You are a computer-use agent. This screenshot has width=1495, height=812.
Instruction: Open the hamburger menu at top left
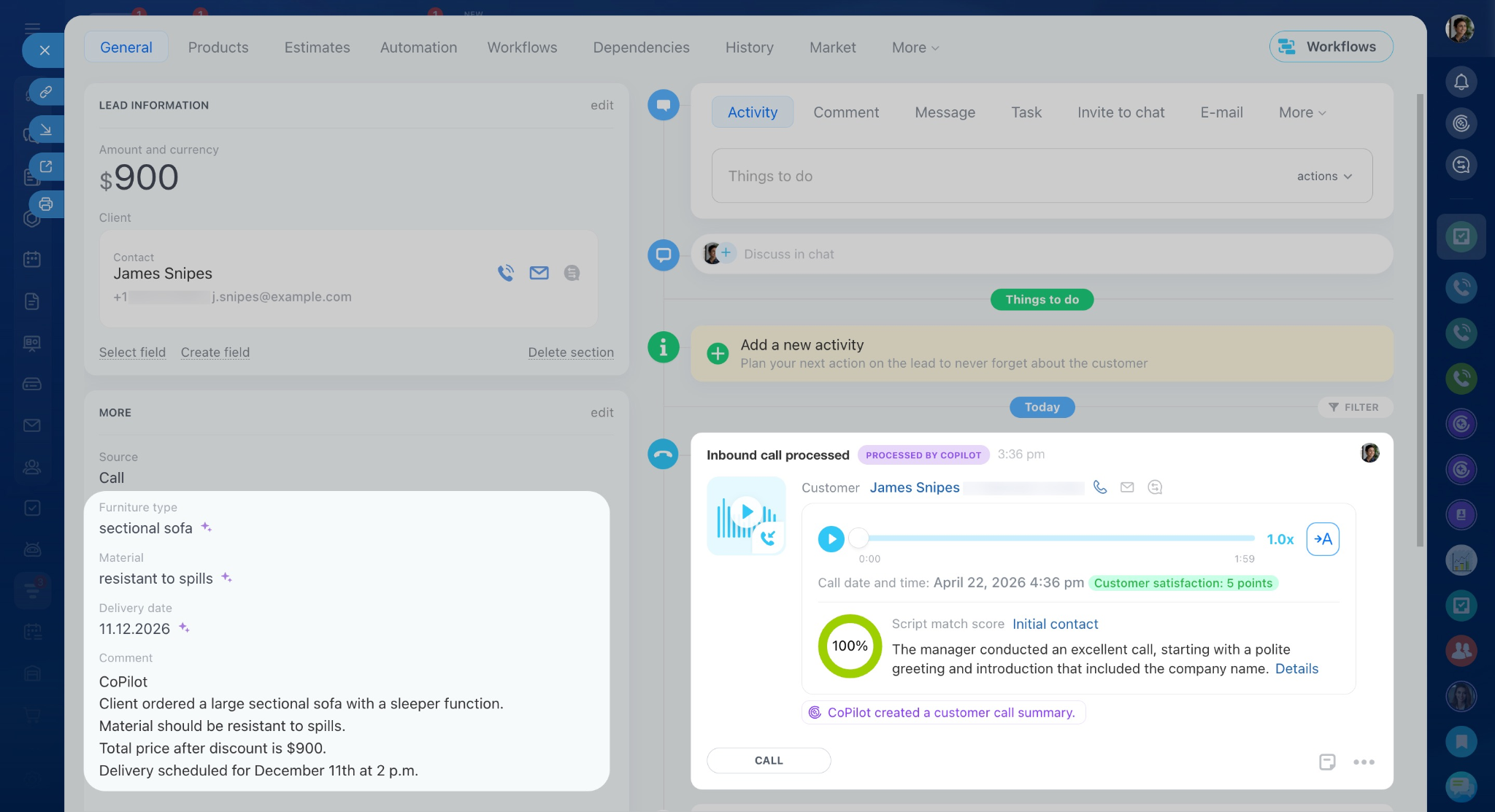pyautogui.click(x=32, y=28)
